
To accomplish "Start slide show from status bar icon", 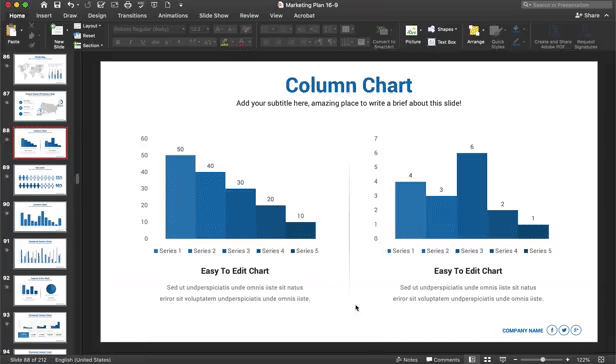I will pyautogui.click(x=502, y=360).
